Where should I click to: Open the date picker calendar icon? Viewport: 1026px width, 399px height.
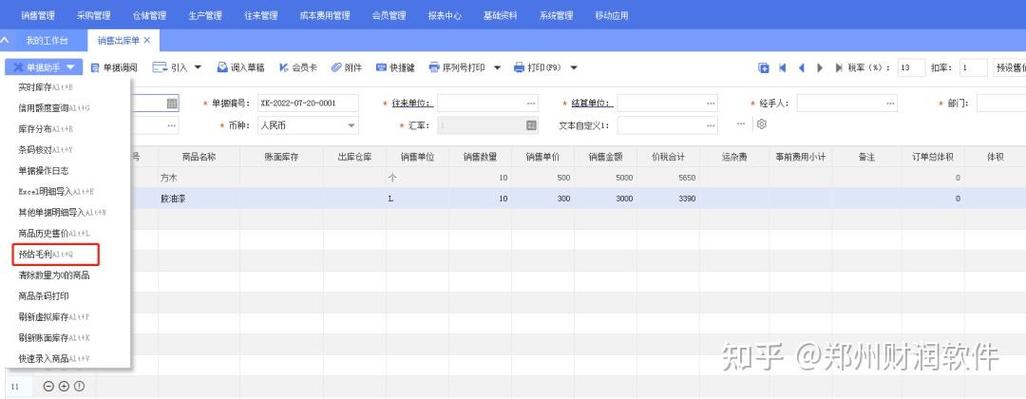(171, 103)
